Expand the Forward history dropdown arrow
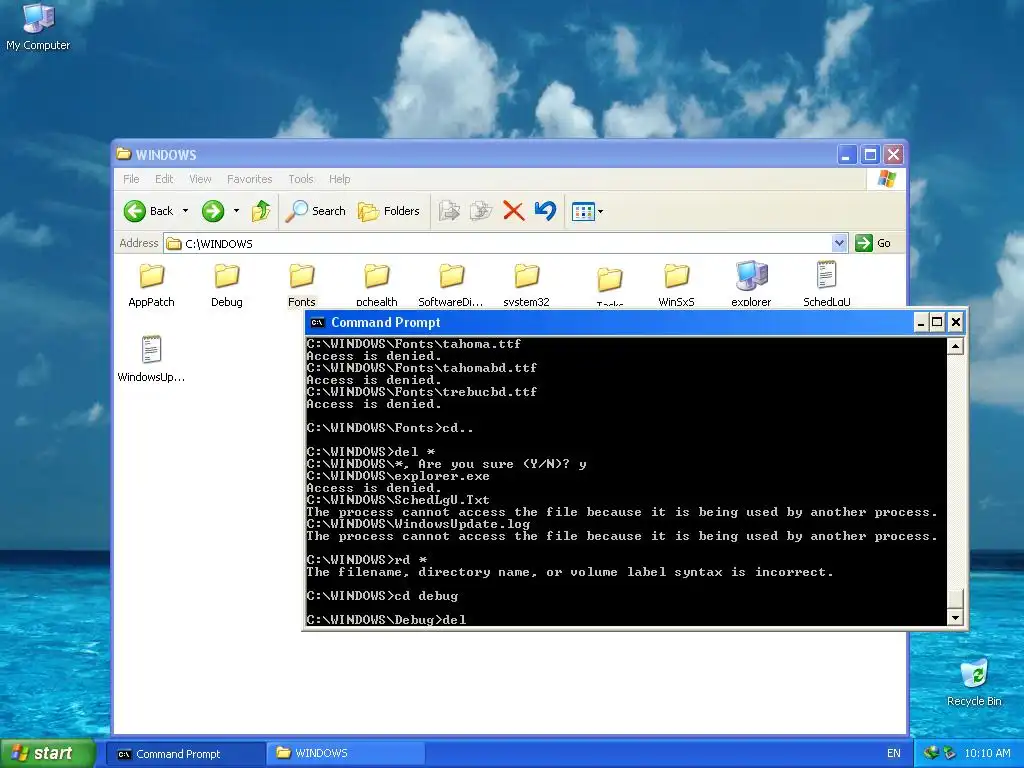 pos(236,211)
